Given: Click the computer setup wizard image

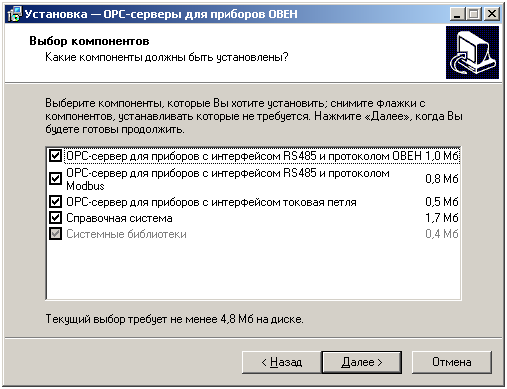Looking at the screenshot, I should click(x=472, y=52).
